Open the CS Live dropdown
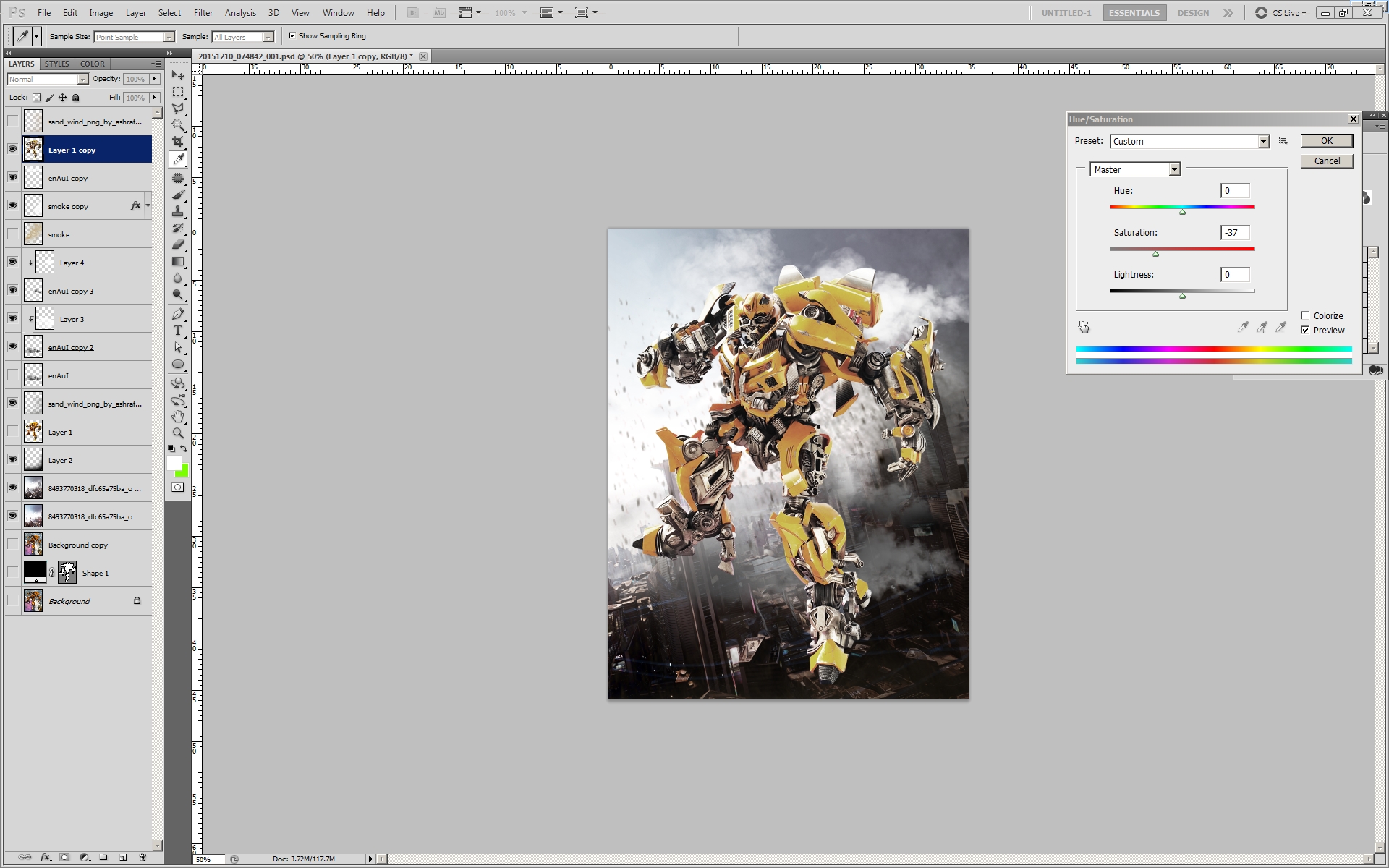This screenshot has height=868, width=1389. (x=1290, y=13)
